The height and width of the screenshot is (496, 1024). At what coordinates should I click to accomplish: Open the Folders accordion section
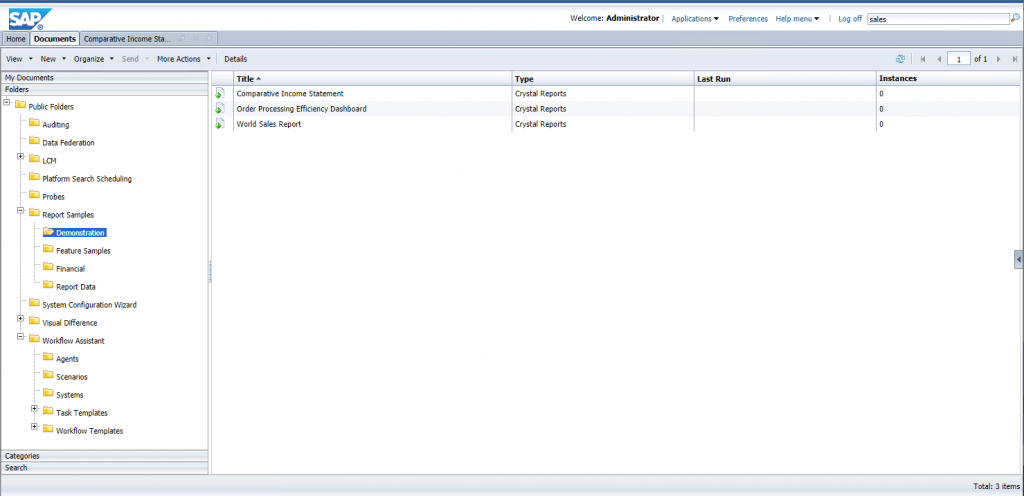104,89
